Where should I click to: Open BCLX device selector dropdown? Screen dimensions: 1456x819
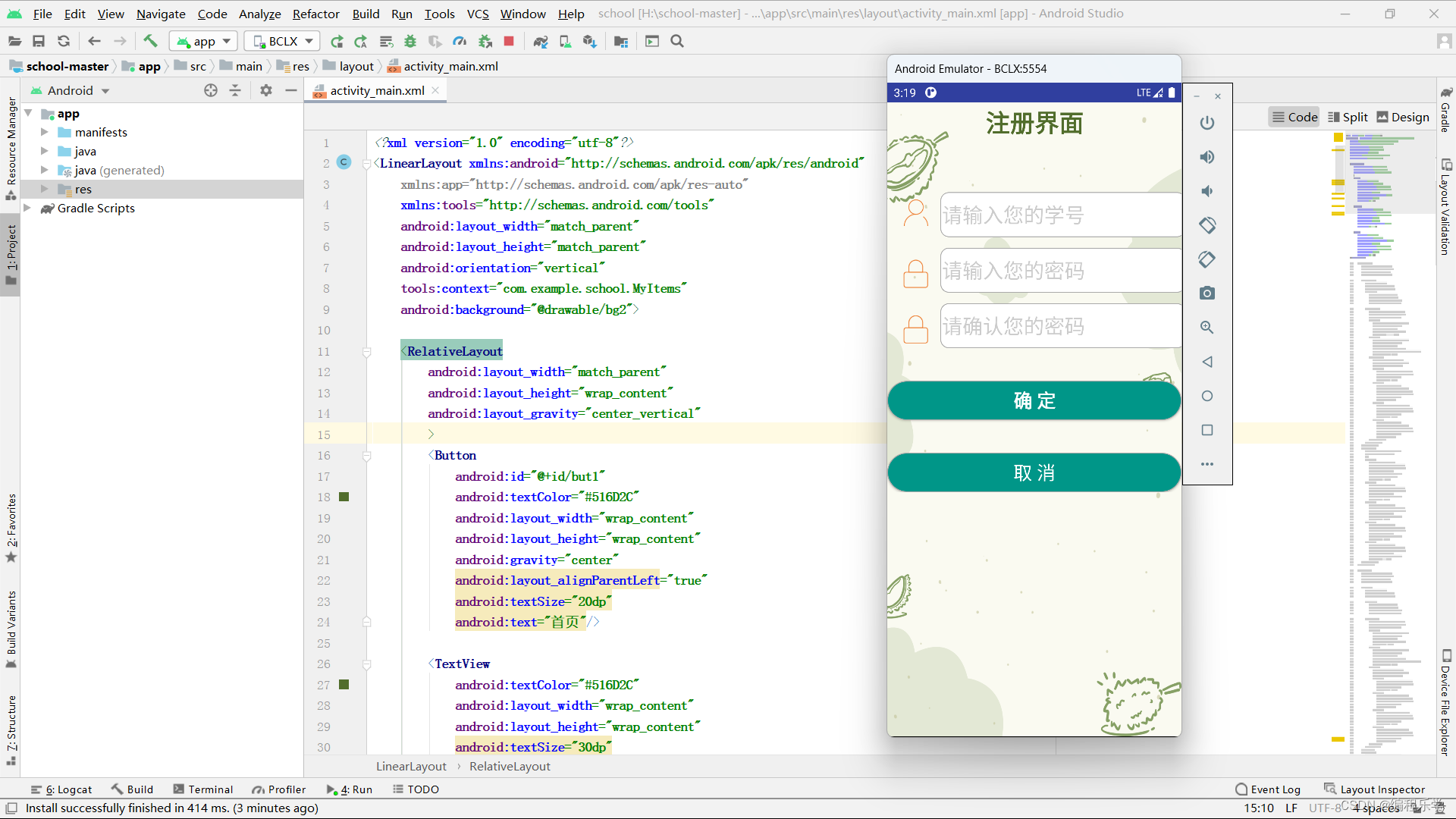pos(282,41)
